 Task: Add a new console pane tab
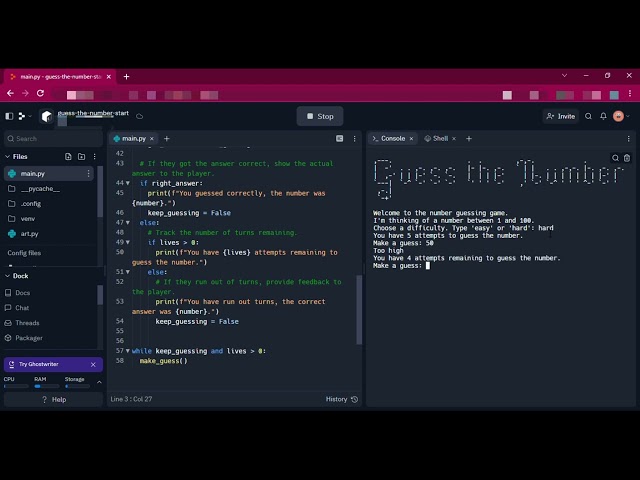[469, 139]
